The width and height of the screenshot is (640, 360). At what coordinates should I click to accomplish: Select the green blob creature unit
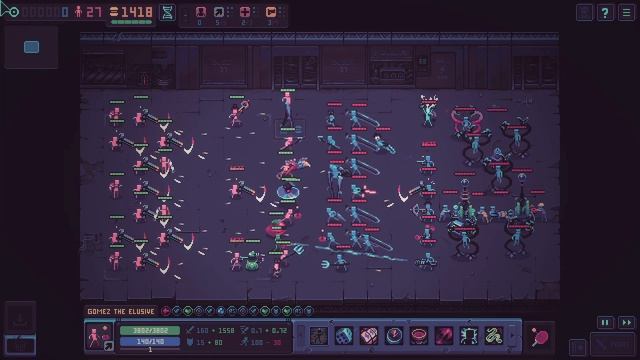253,261
